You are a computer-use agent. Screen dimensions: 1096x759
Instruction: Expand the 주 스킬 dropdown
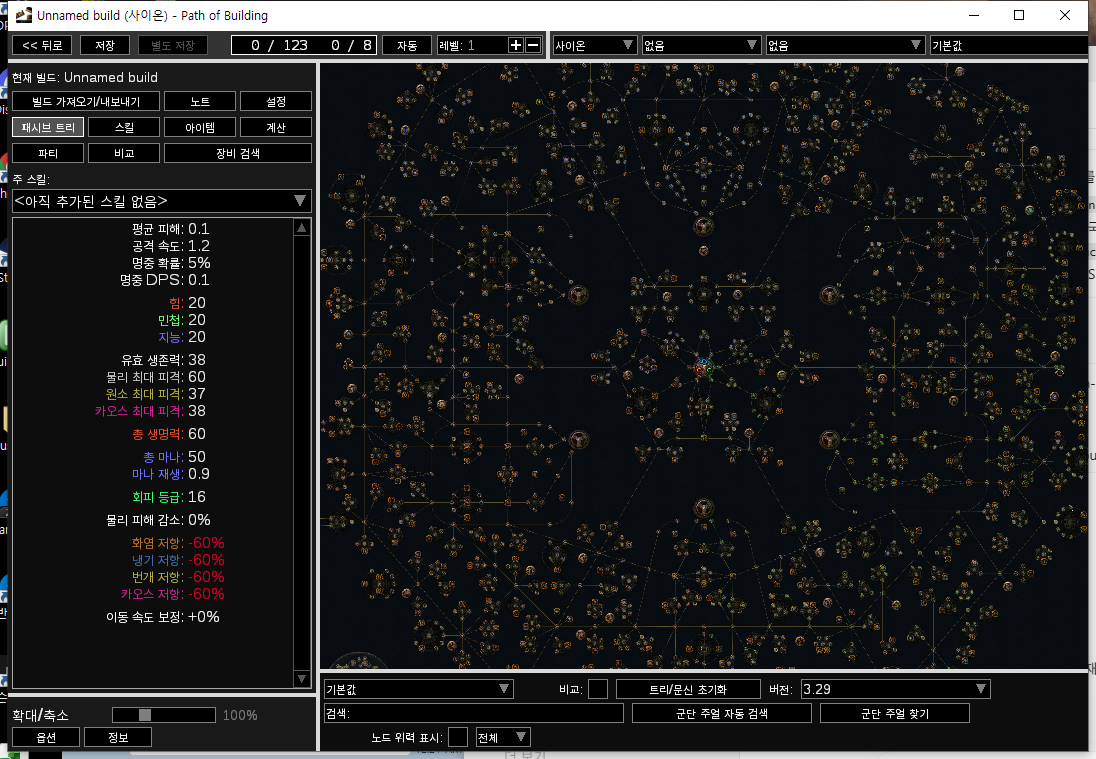(161, 201)
